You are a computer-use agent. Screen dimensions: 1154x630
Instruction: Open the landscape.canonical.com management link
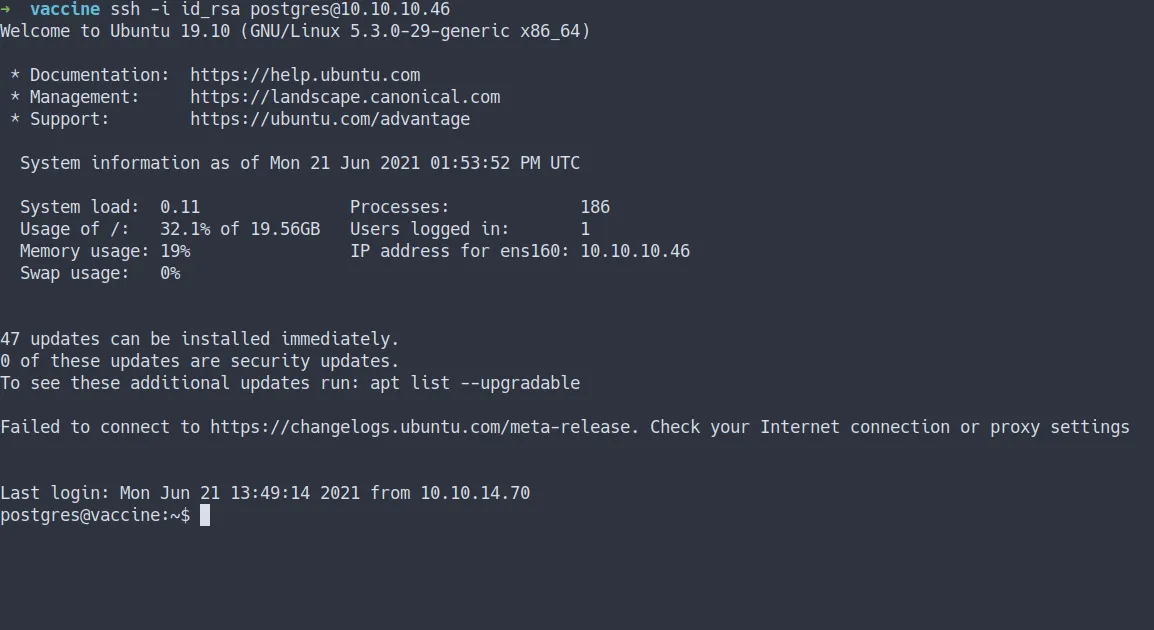point(345,97)
